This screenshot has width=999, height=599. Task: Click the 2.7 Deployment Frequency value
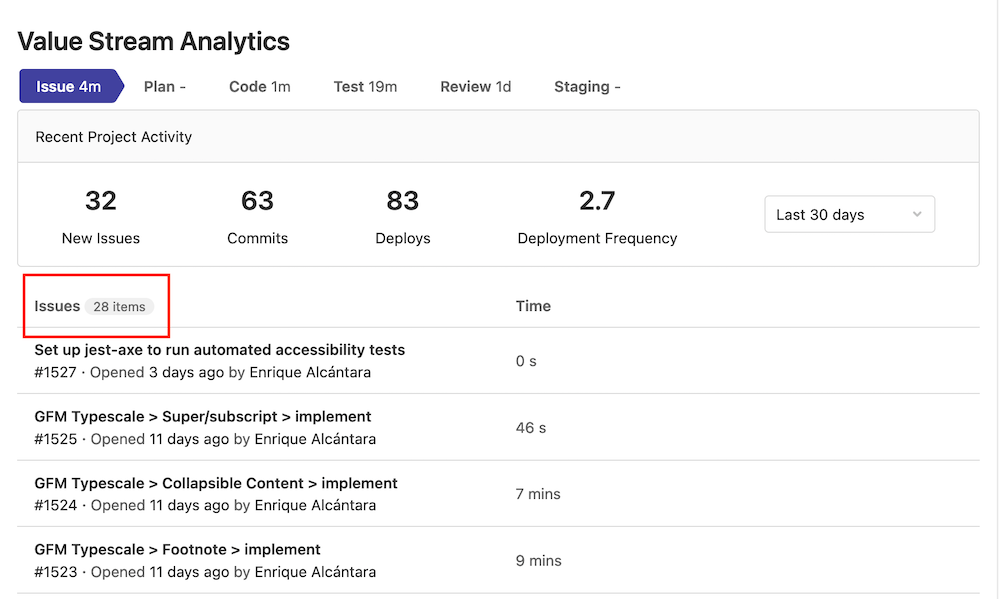(x=597, y=201)
